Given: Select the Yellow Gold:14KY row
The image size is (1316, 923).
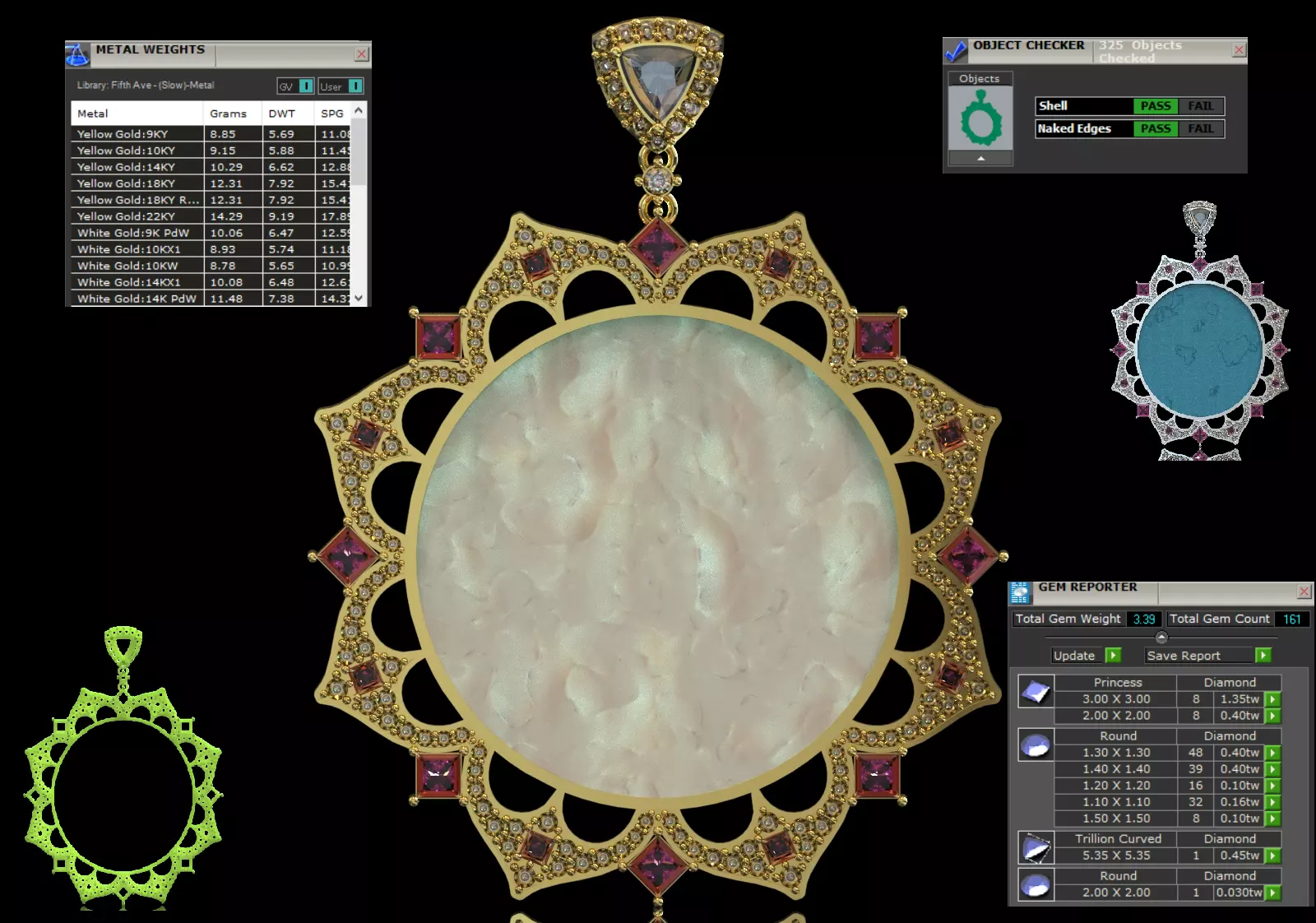Looking at the screenshot, I should point(211,167).
